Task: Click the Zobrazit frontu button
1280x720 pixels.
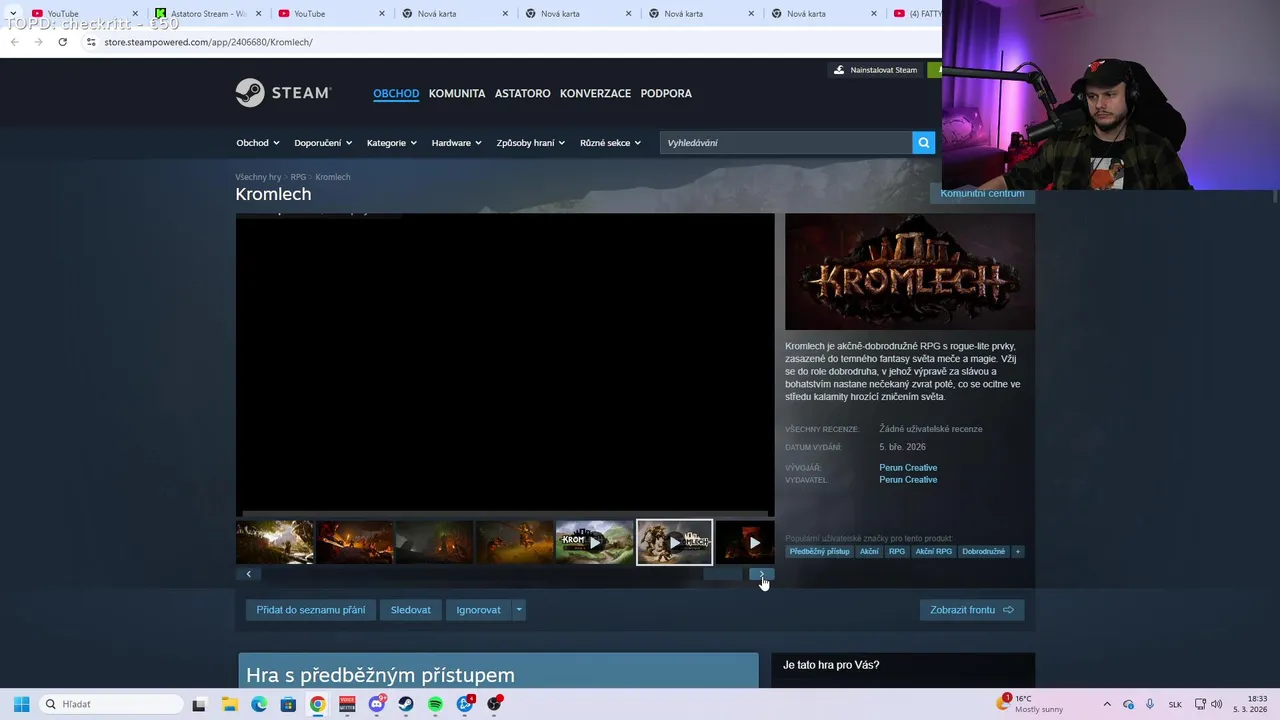Action: click(x=972, y=610)
